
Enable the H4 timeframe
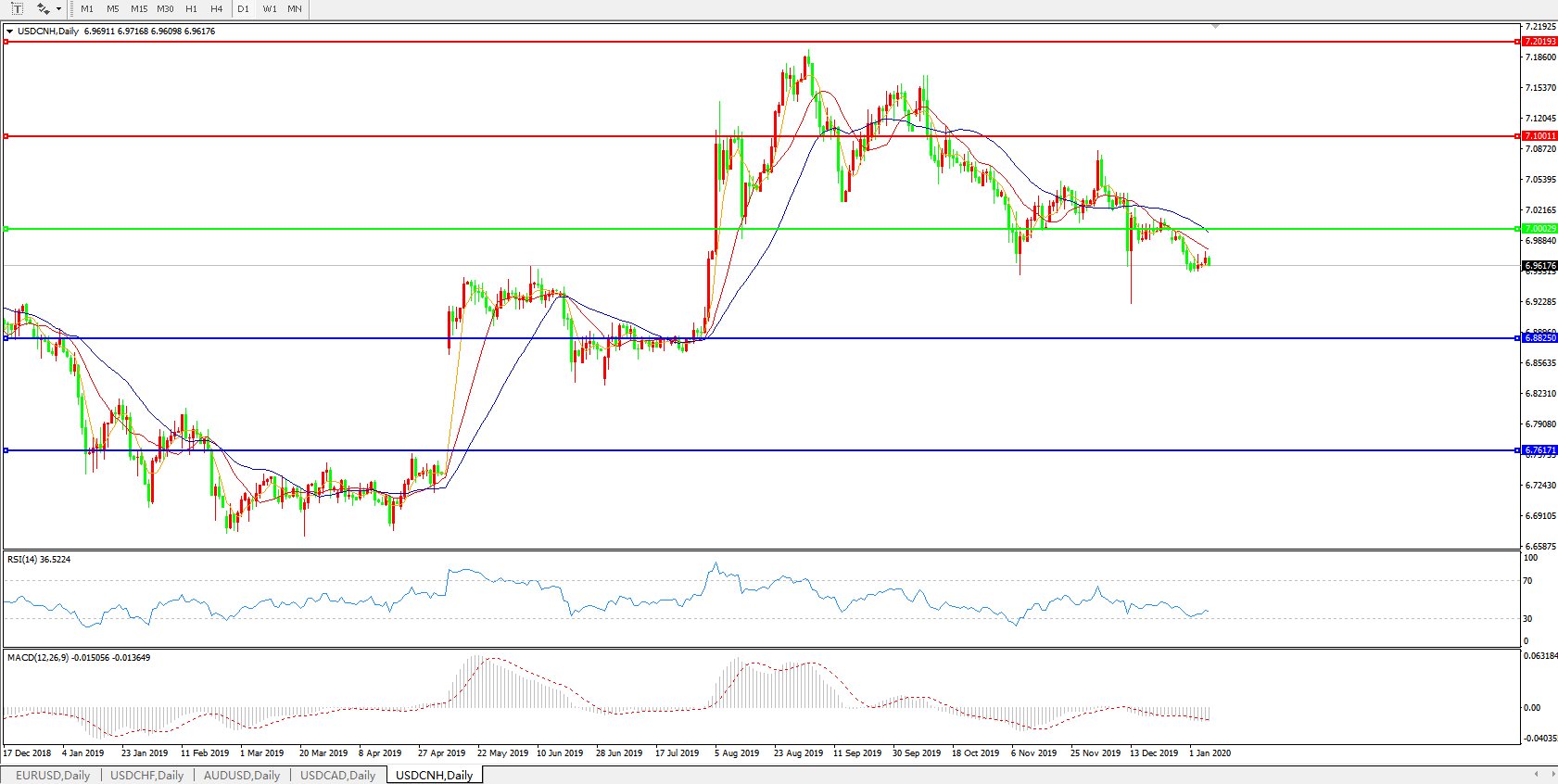point(216,8)
